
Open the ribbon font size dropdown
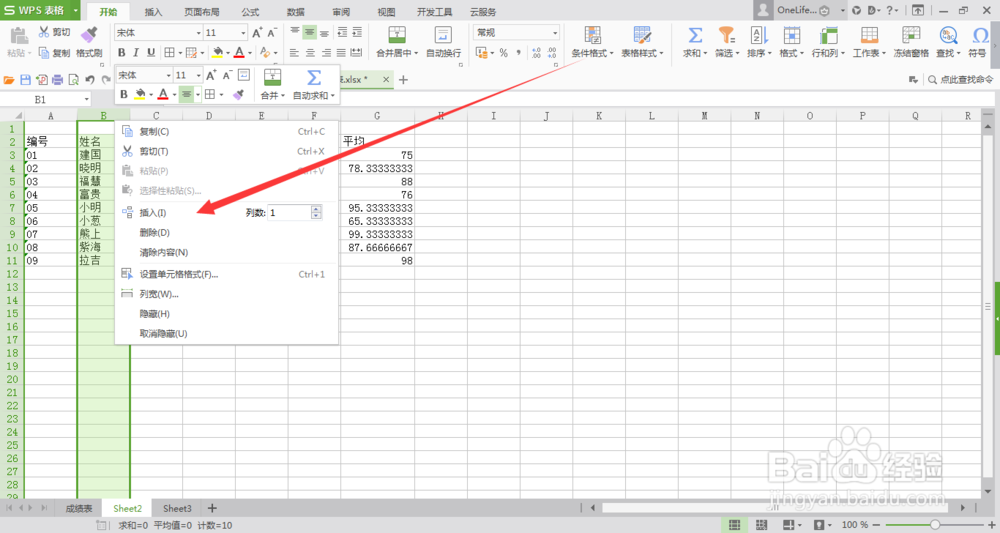coord(243,33)
